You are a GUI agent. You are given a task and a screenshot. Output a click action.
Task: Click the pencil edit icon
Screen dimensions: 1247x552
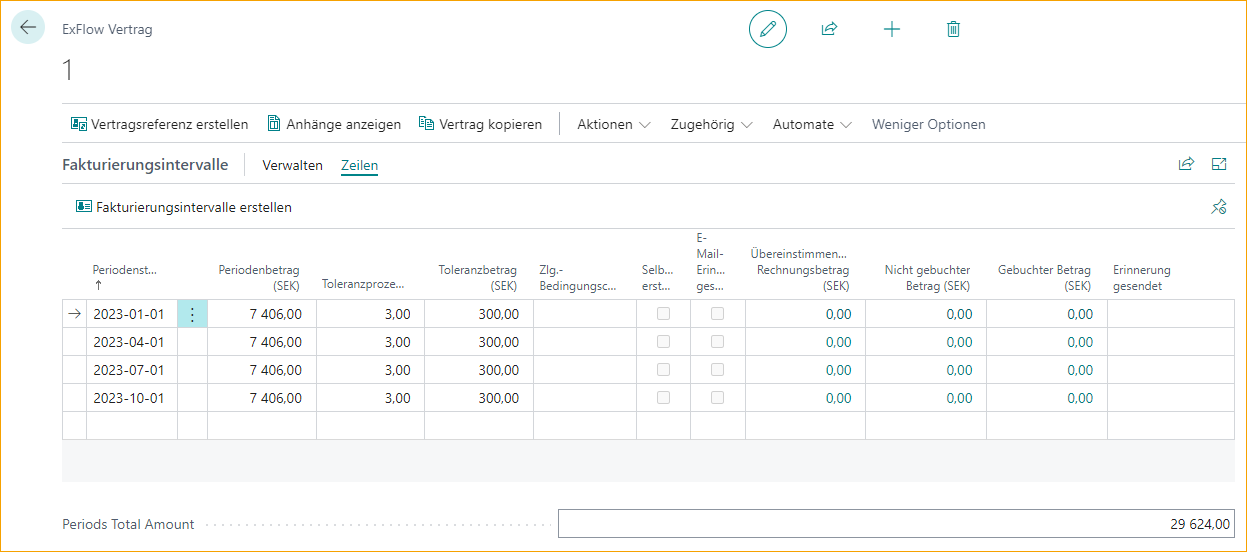click(x=768, y=29)
